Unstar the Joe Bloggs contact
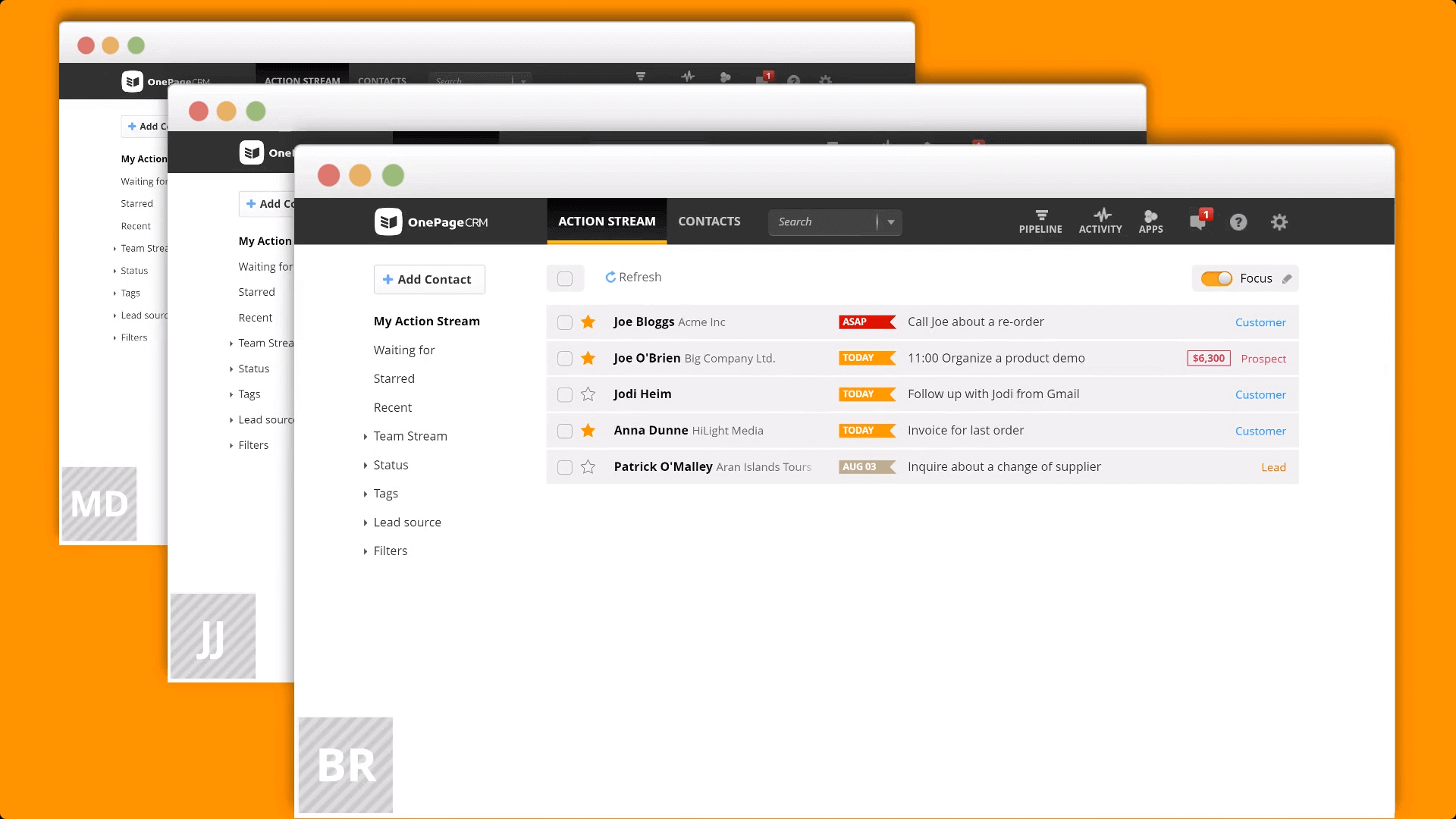Viewport: 1456px width, 819px height. [x=588, y=322]
